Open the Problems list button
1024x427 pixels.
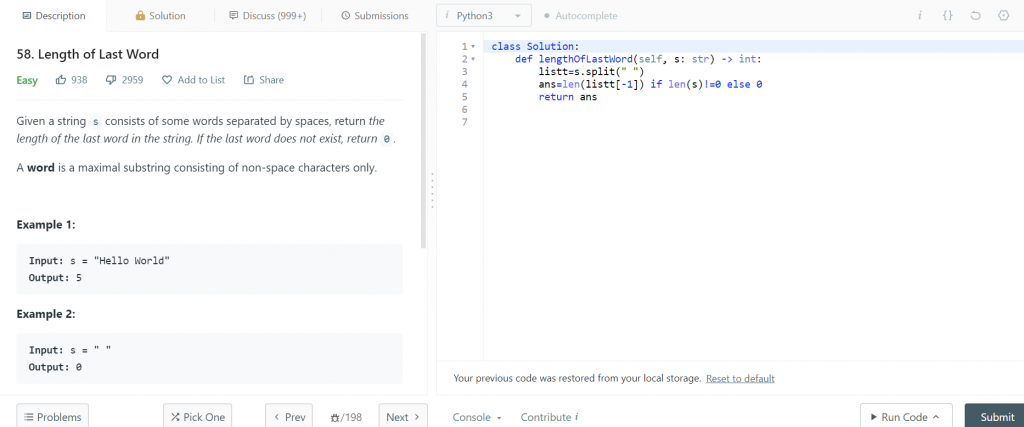click(52, 417)
